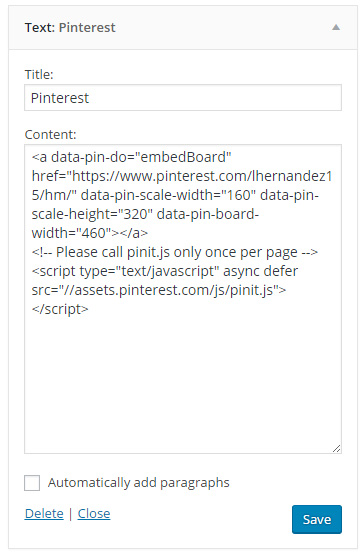364x557 pixels.
Task: Click the 'Content:' field label
Action: pos(50,135)
